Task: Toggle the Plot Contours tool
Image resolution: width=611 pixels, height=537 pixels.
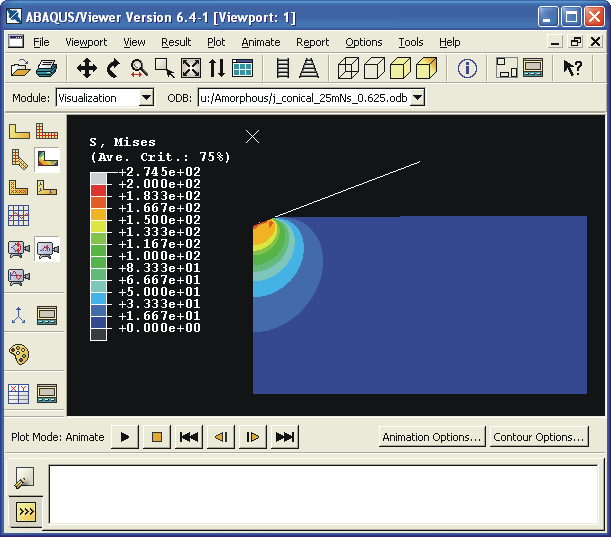Action: (x=46, y=160)
